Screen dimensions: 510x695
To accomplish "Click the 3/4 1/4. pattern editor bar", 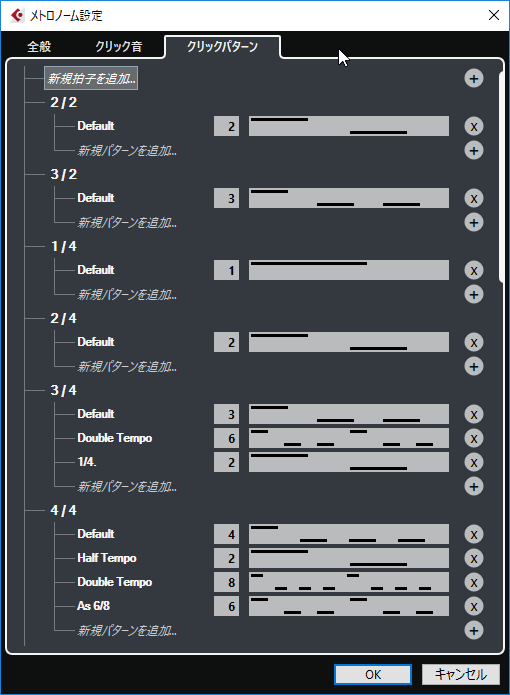I will [x=349, y=462].
